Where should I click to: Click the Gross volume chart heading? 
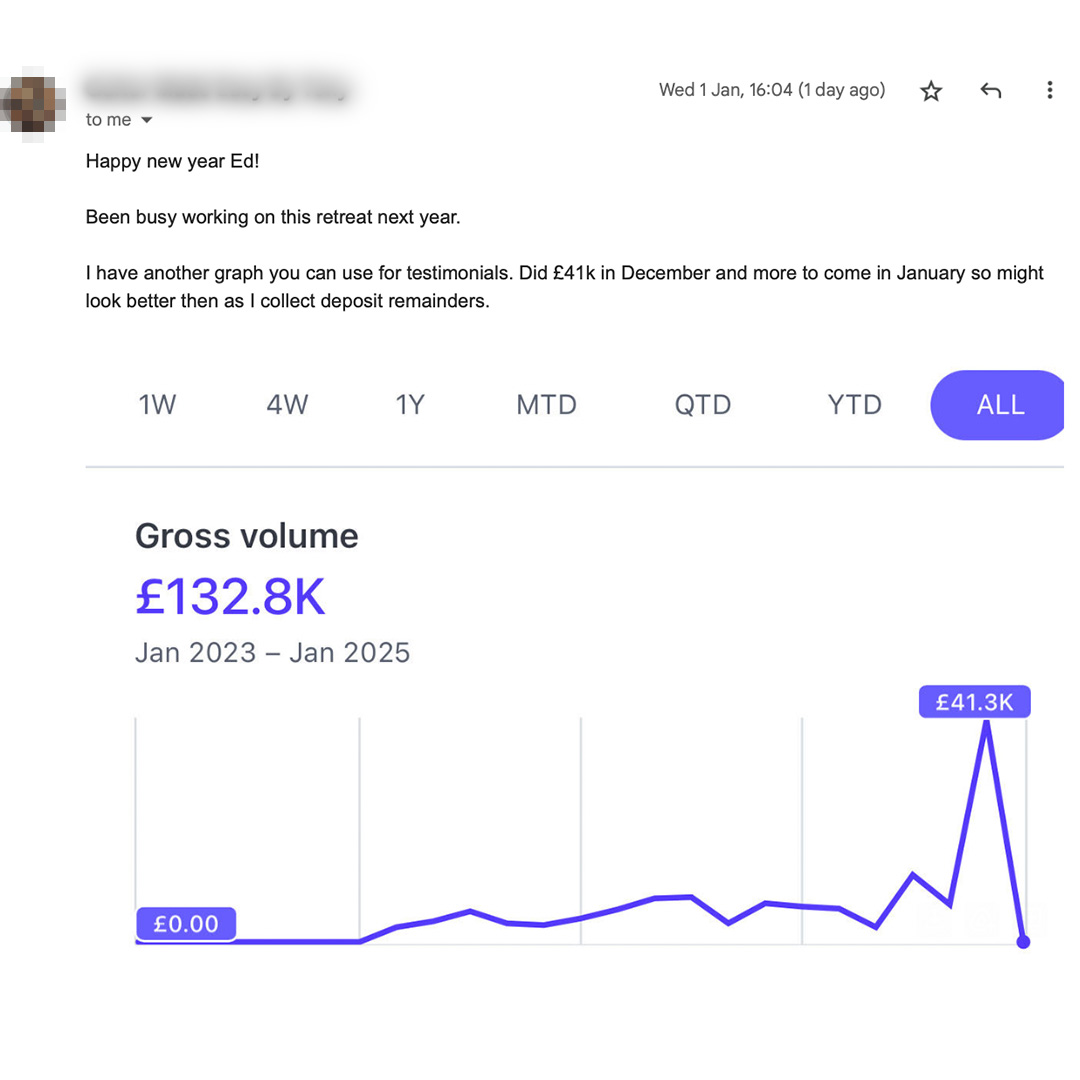[247, 536]
